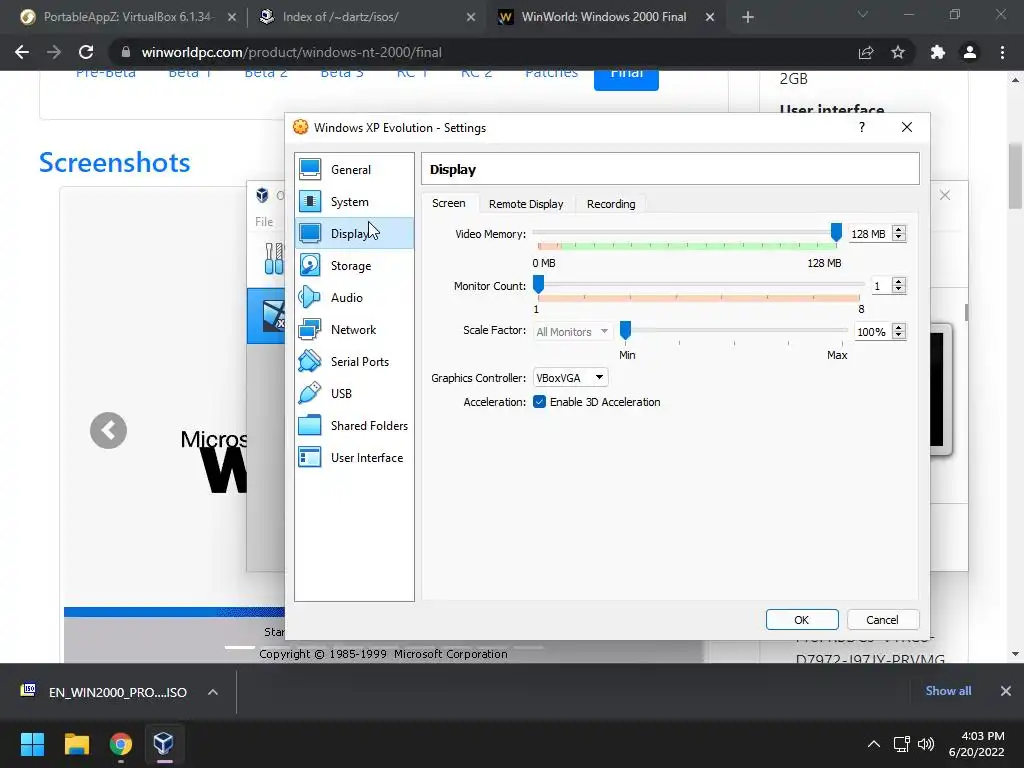Click Cancel in Settings dialog

pos(883,620)
